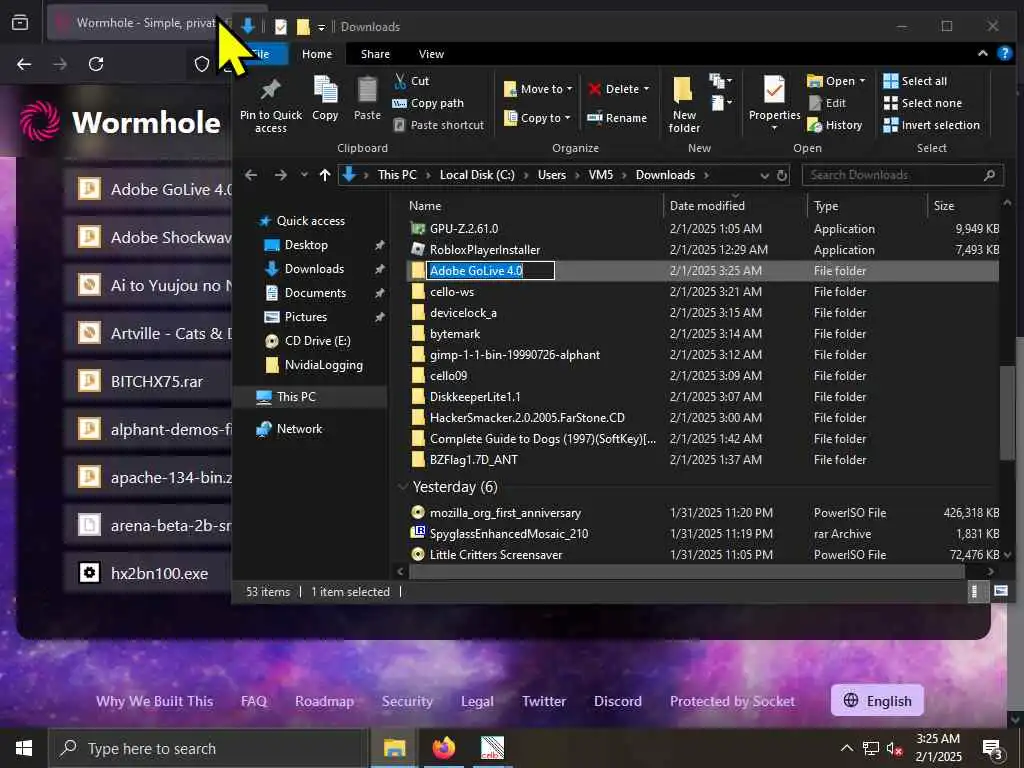1024x768 pixels.
Task: Open the Roadmap link on Wormhole
Action: tap(324, 701)
